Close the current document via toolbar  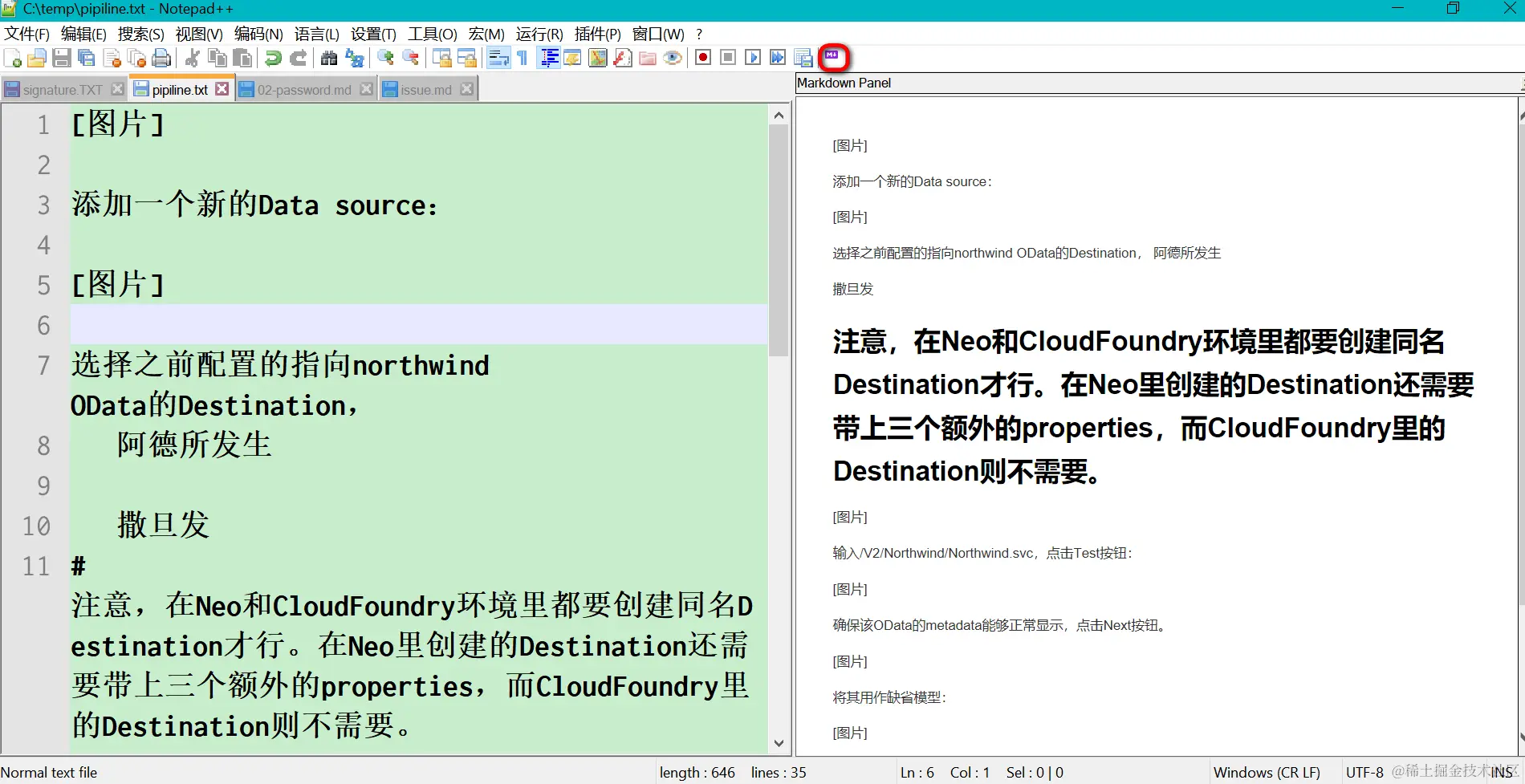click(112, 58)
